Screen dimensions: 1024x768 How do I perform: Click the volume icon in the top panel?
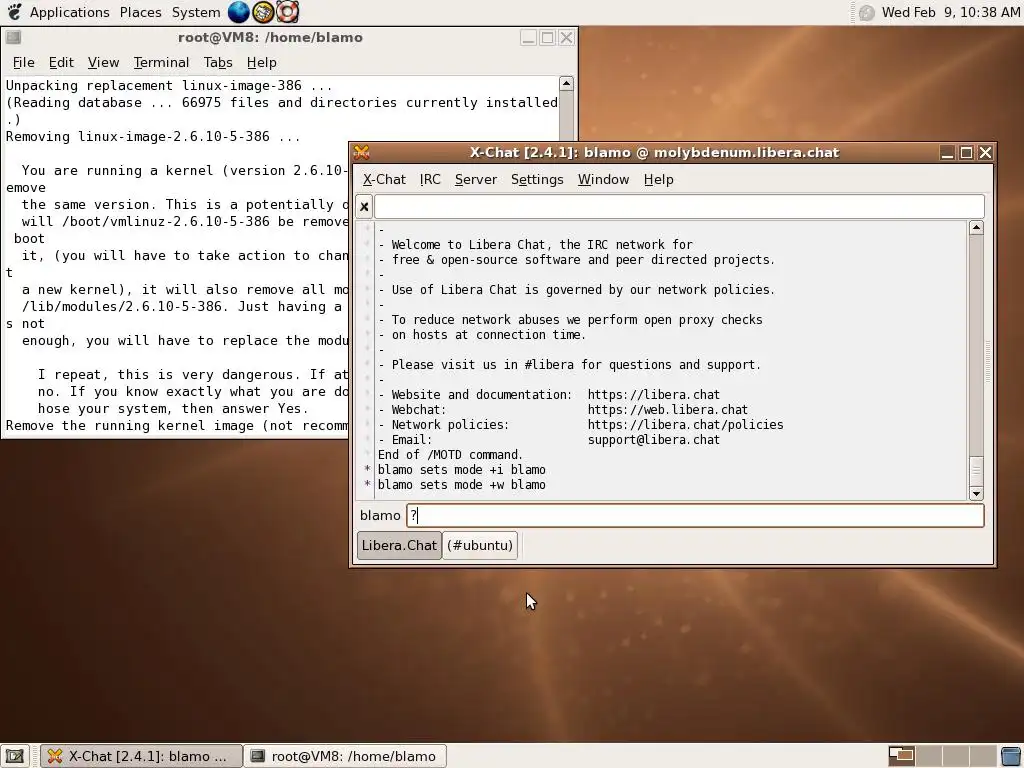point(866,12)
